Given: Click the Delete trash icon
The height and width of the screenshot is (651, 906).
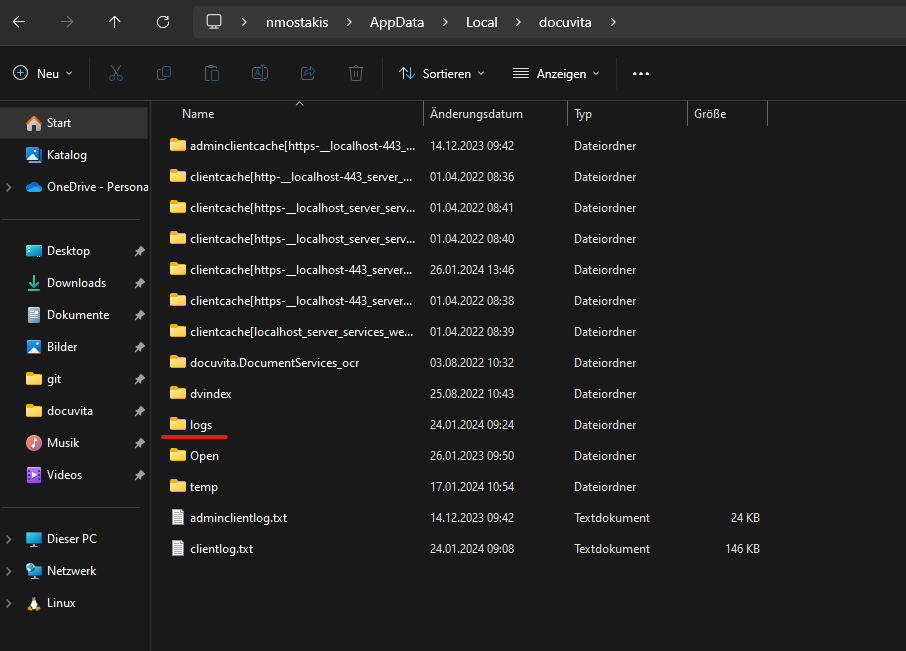Looking at the screenshot, I should [356, 73].
